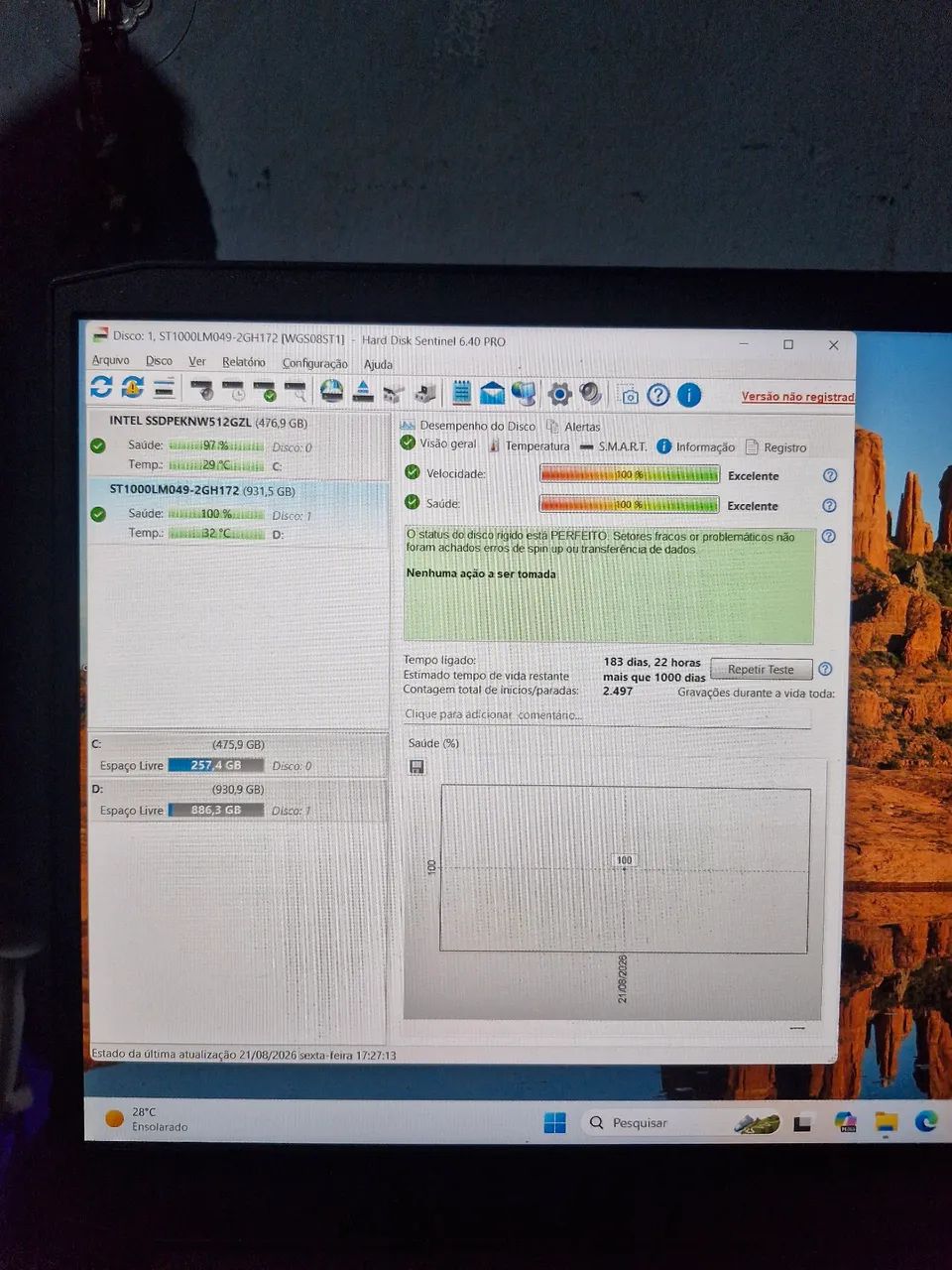952x1270 pixels.
Task: Switch to Temperatura tab
Action: pos(529,446)
